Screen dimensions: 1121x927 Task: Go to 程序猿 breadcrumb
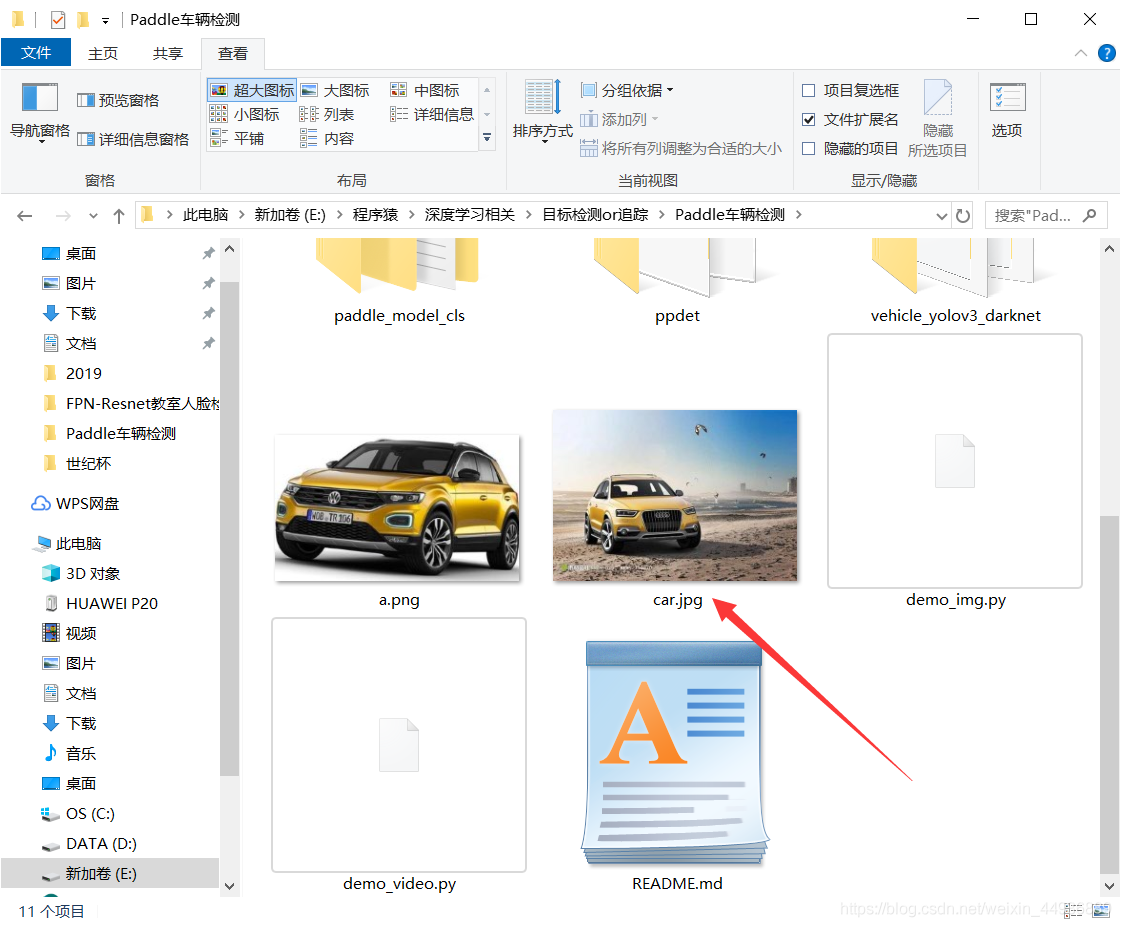tap(375, 214)
